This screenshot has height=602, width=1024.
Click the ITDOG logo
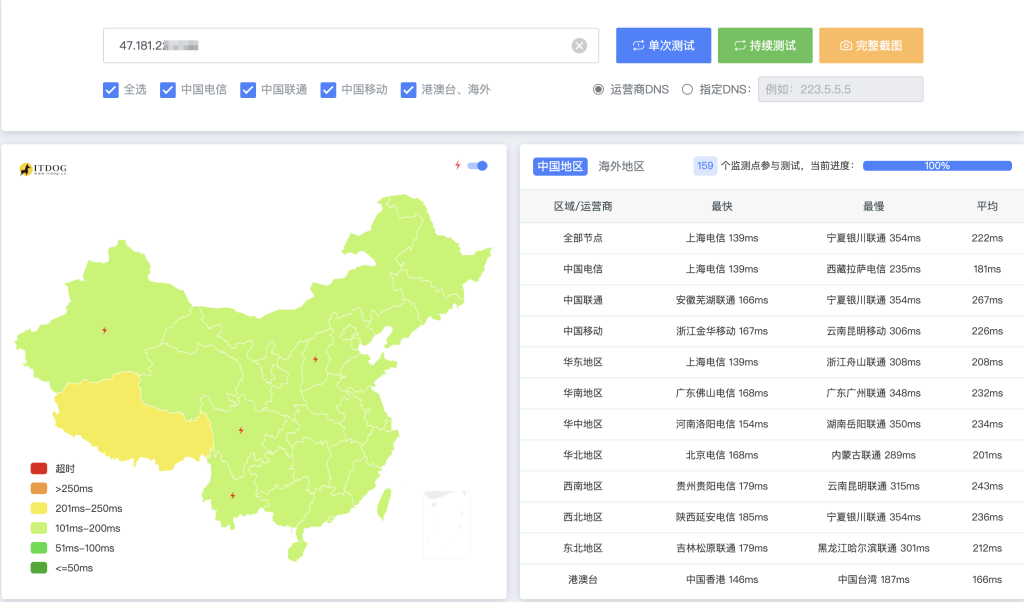tap(43, 170)
